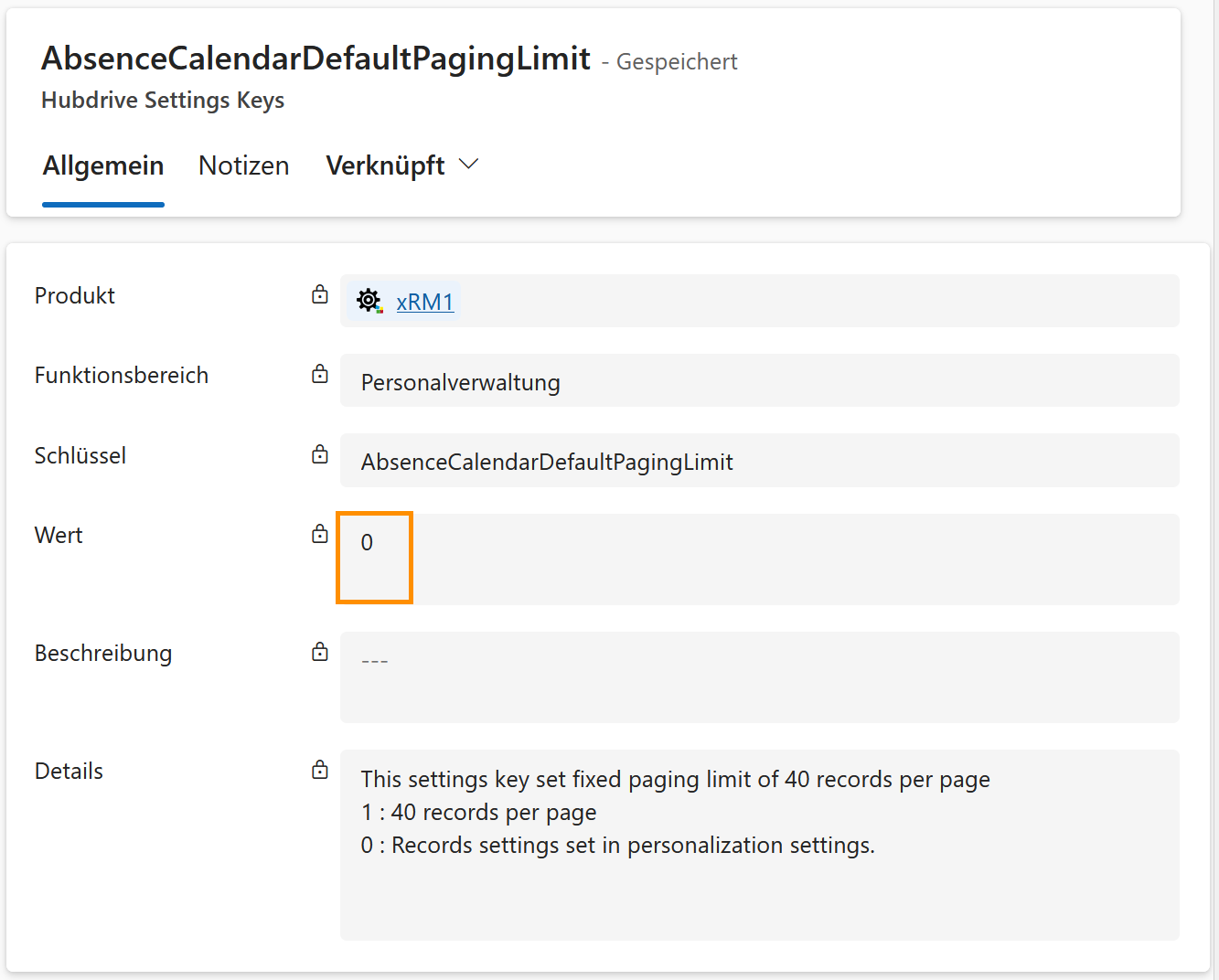
Task: Click the Hubdrive Settings Keys subtitle
Action: click(163, 100)
